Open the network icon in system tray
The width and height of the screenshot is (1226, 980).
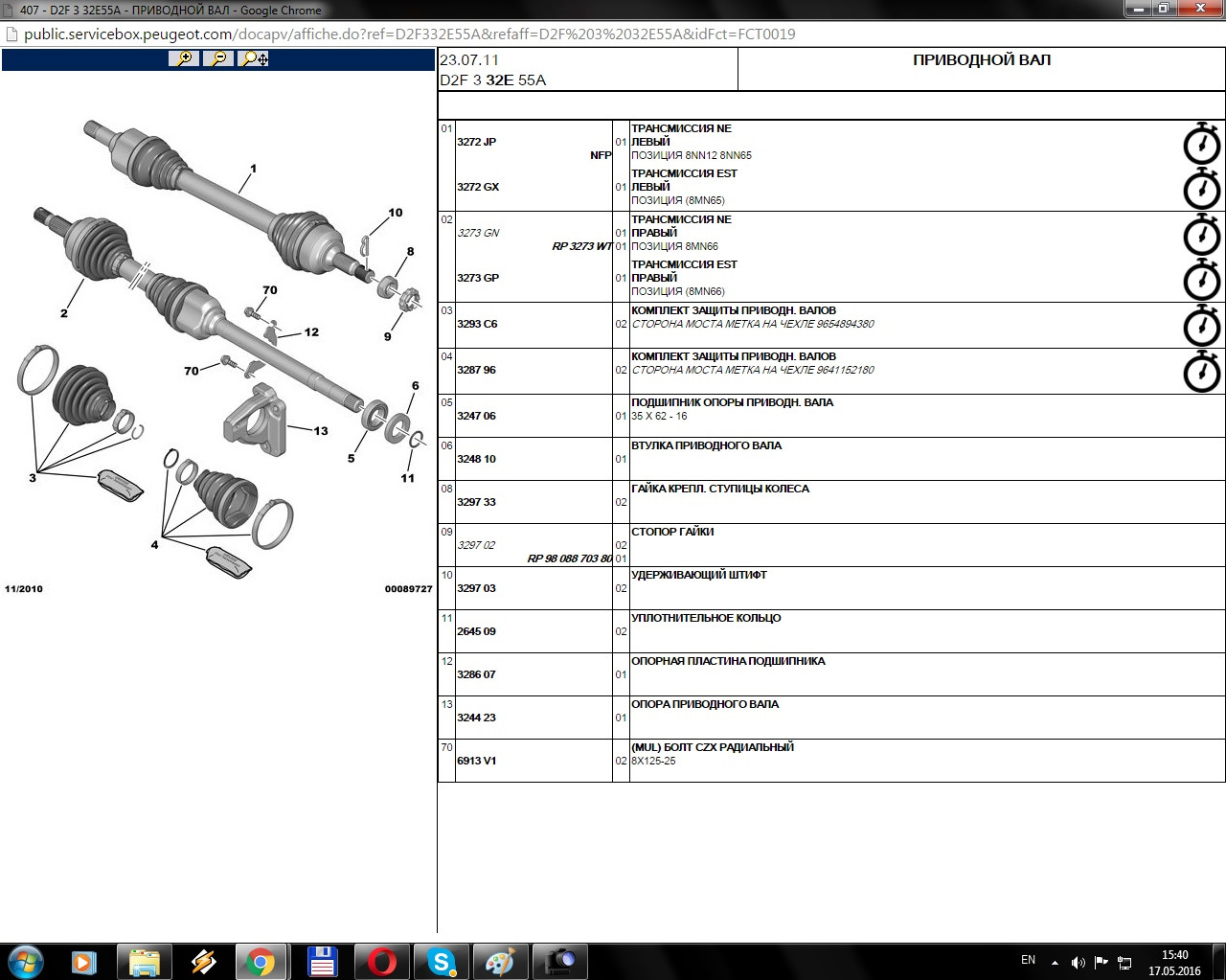(1124, 963)
